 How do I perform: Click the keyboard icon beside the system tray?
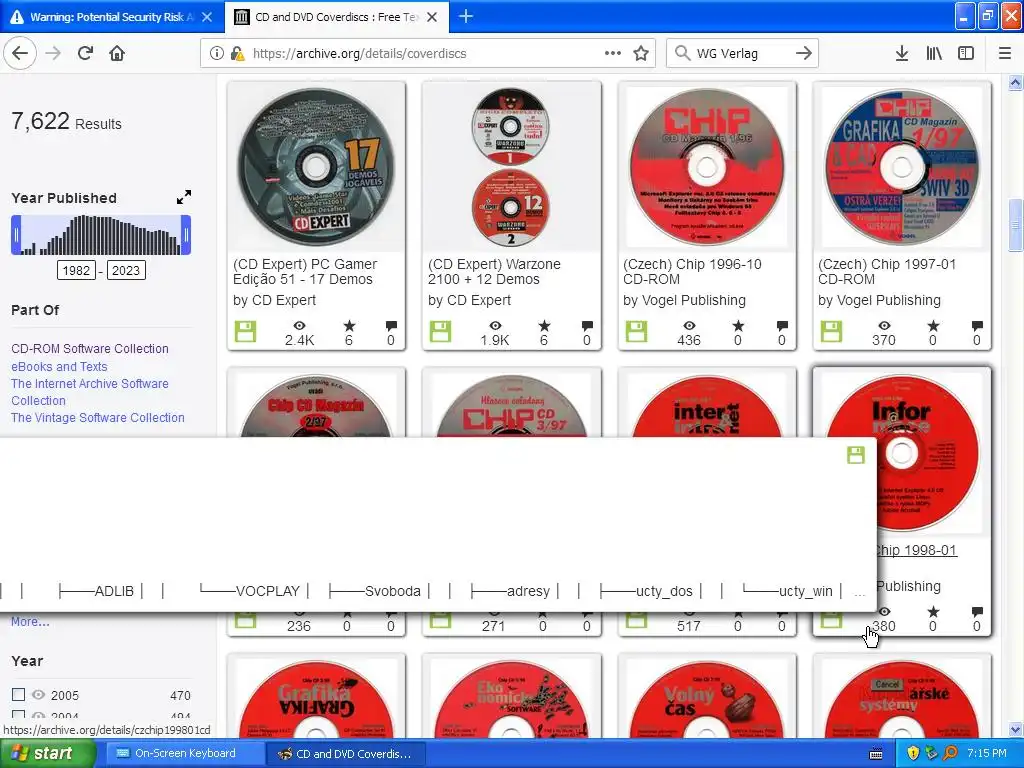876,754
